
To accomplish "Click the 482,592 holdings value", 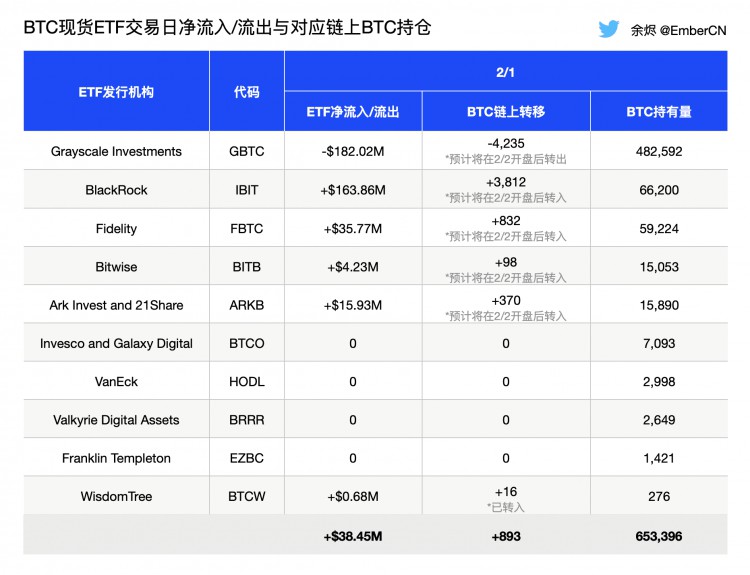I will (x=659, y=152).
